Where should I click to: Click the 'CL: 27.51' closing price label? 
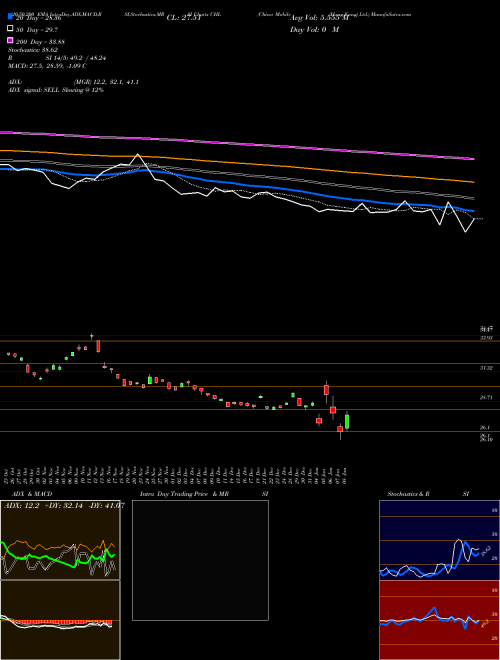tap(184, 18)
